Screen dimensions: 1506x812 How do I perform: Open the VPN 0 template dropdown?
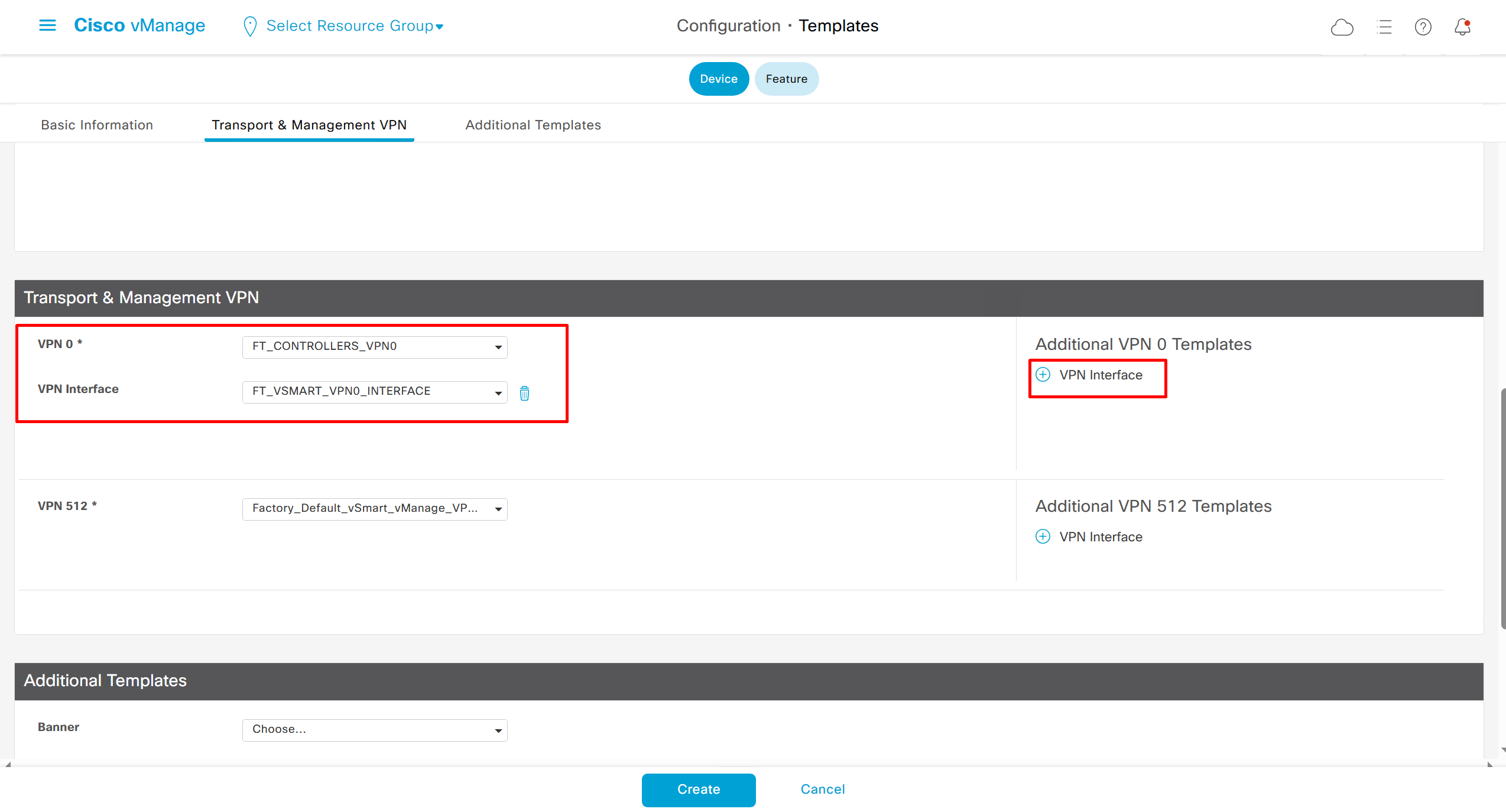pos(375,347)
